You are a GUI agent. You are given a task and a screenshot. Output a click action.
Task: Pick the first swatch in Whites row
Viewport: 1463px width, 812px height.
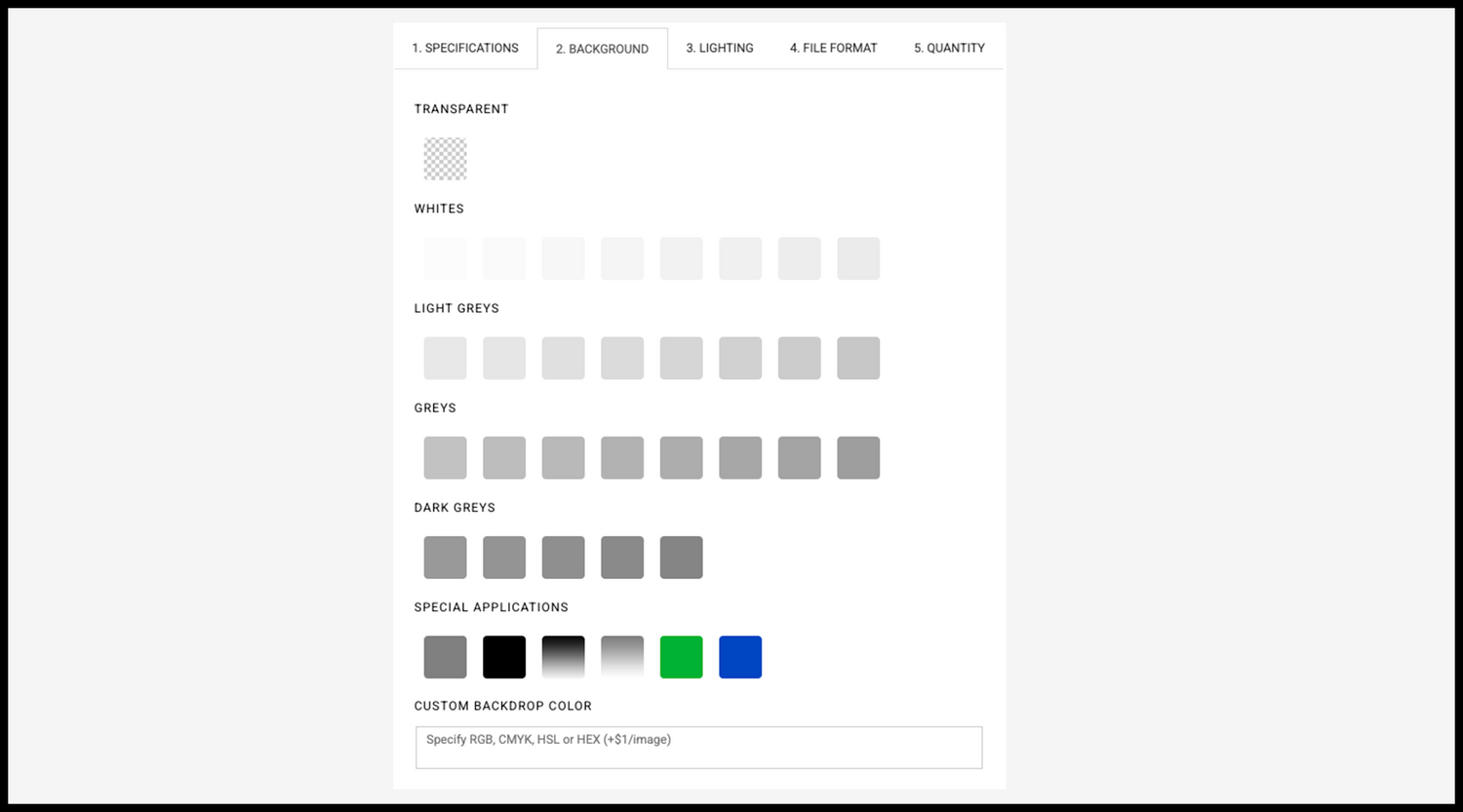click(445, 258)
